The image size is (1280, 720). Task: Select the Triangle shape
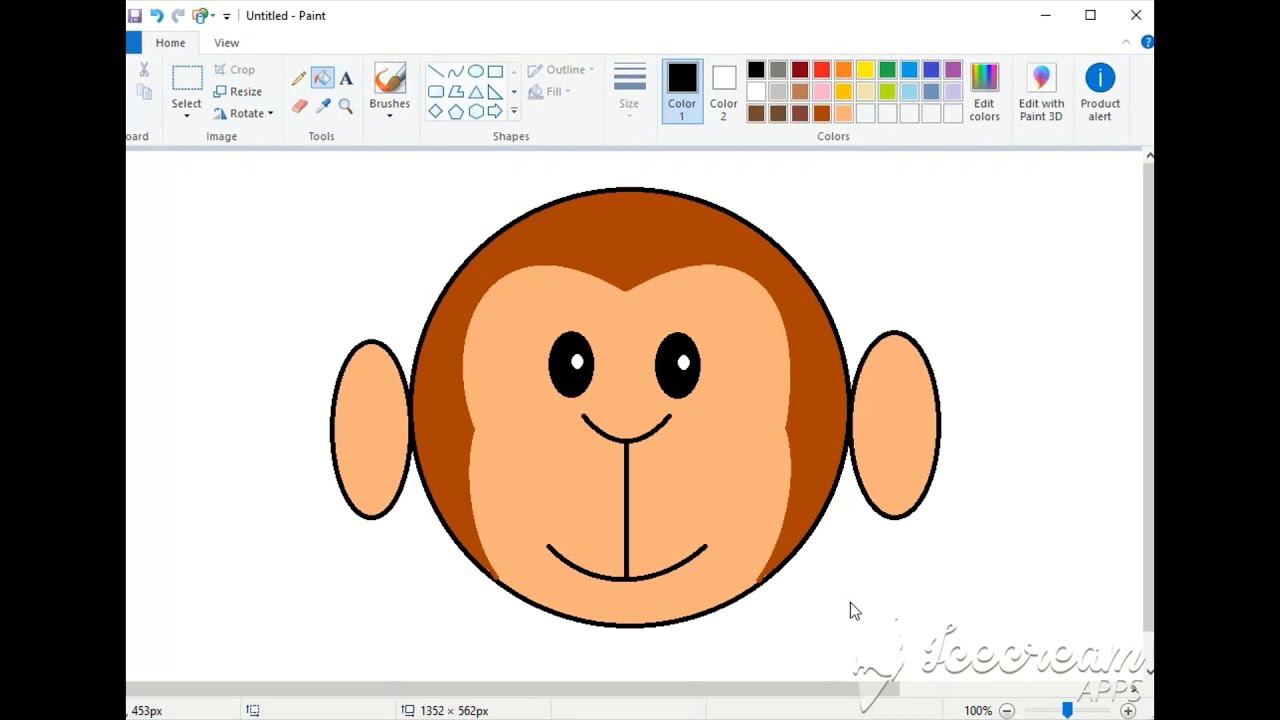tap(476, 92)
